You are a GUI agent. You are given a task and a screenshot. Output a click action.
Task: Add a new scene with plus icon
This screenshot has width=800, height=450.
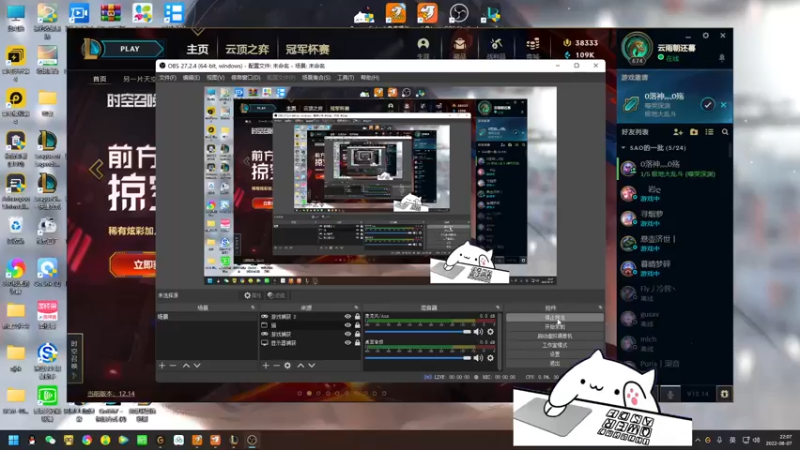pyautogui.click(x=162, y=366)
